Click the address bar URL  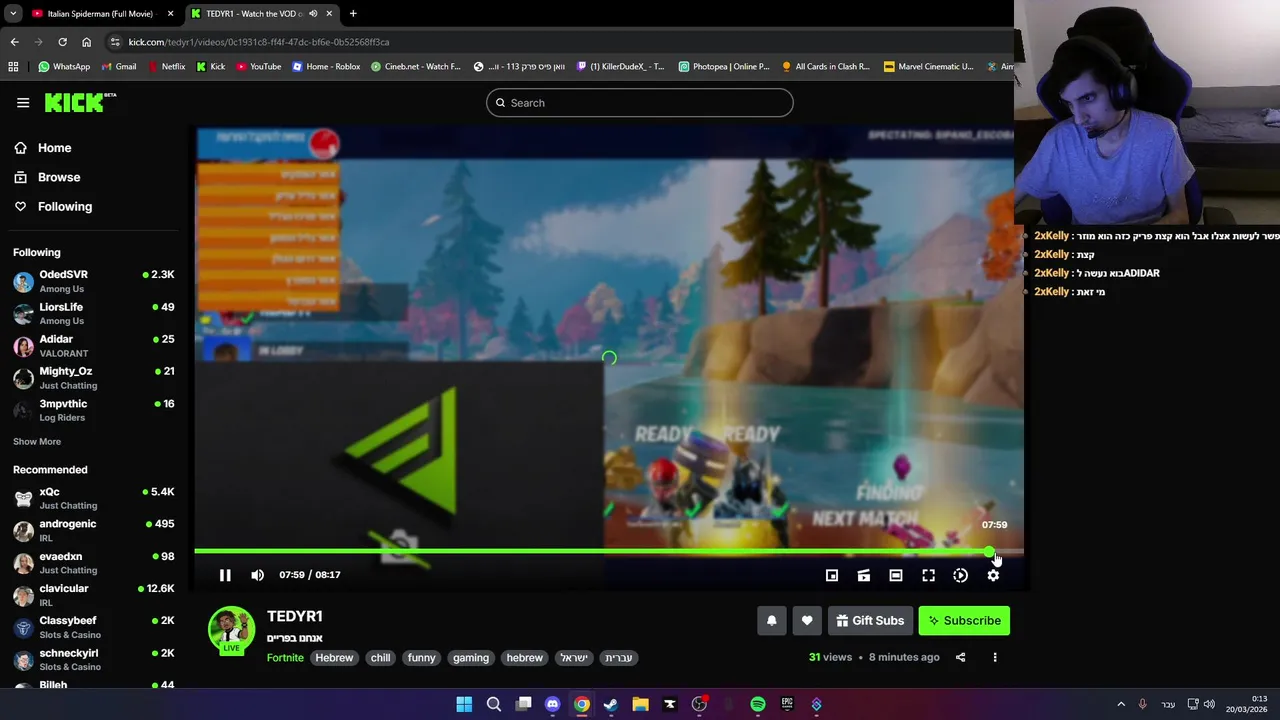pos(259,42)
